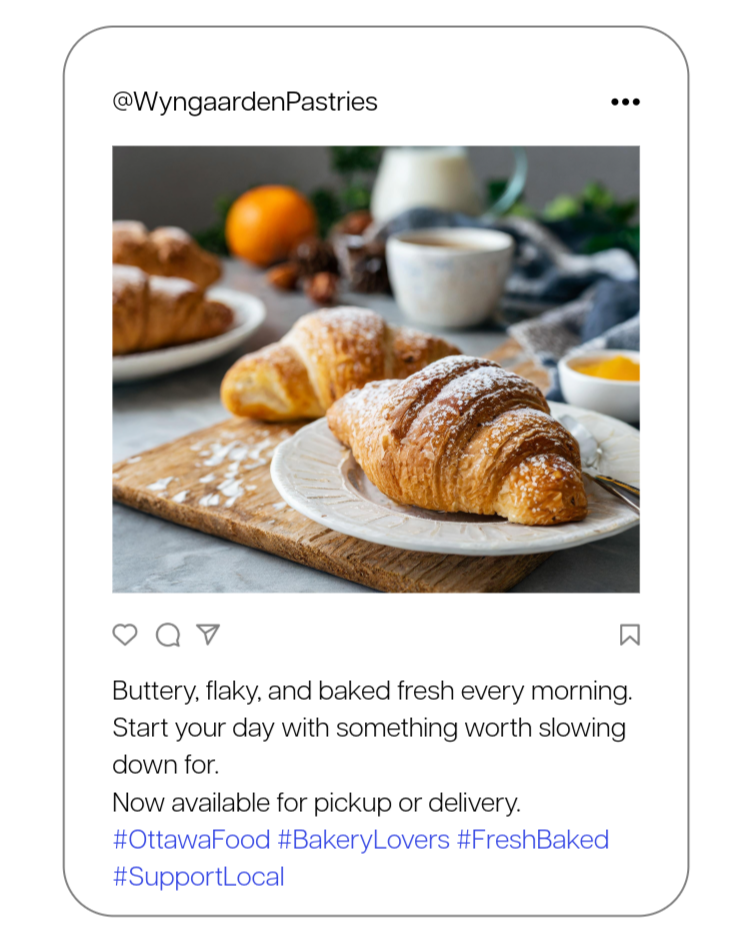The width and height of the screenshot is (753, 941).
Task: Click the "Start your day with something" caption line
Action: click(369, 728)
